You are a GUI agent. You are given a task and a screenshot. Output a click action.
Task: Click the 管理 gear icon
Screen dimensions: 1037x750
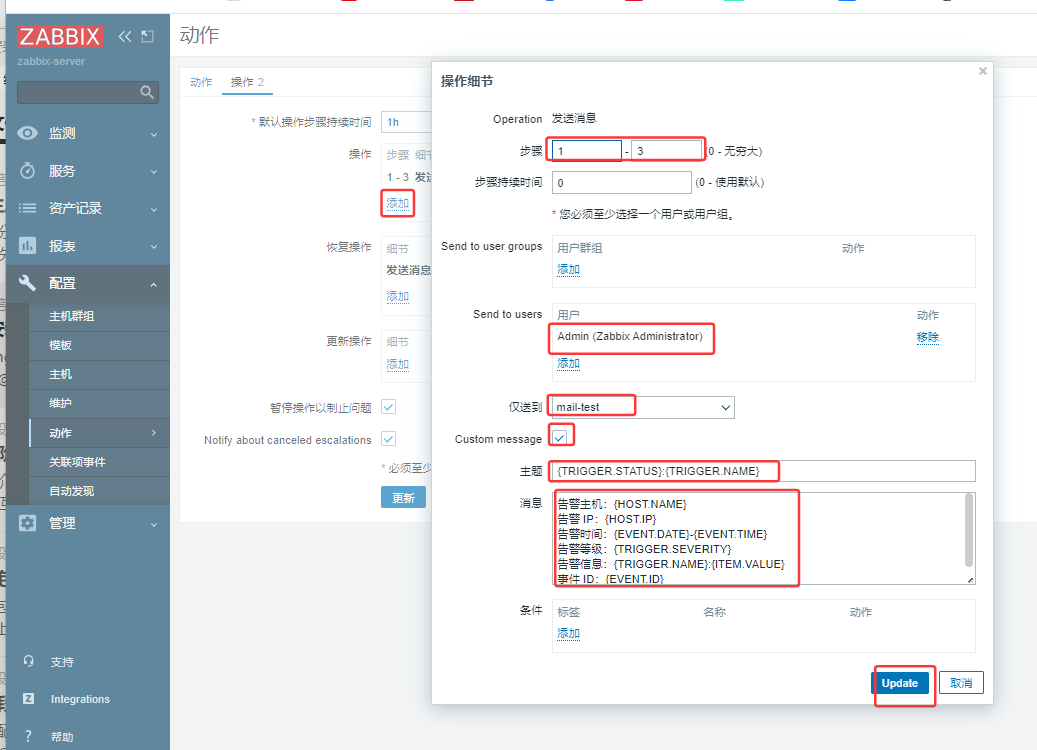27,523
